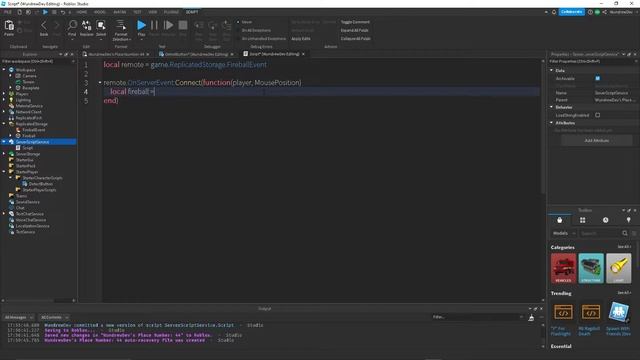Image resolution: width=640 pixels, height=360 pixels.
Task: Click the Script document icon under ServerScriptService
Action: (x=18, y=148)
